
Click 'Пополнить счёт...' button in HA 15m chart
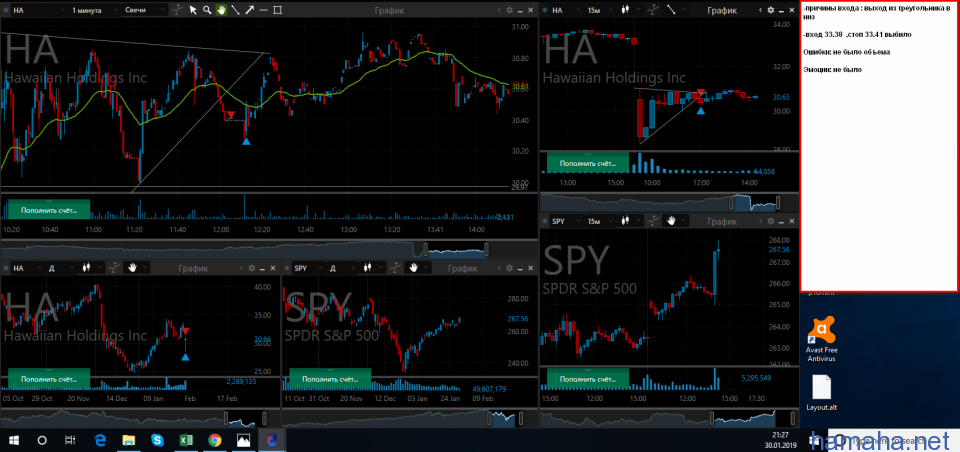pos(587,164)
